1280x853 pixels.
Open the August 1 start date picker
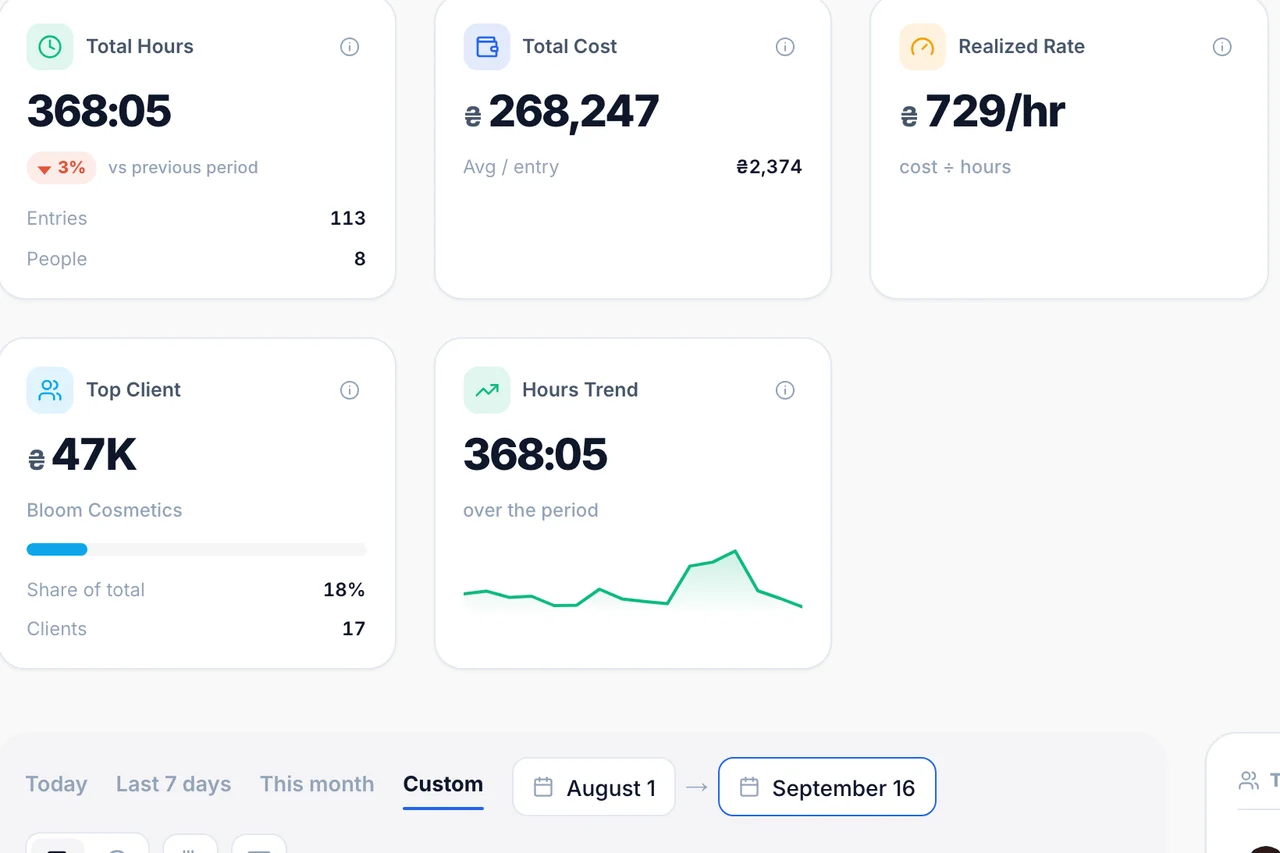594,787
